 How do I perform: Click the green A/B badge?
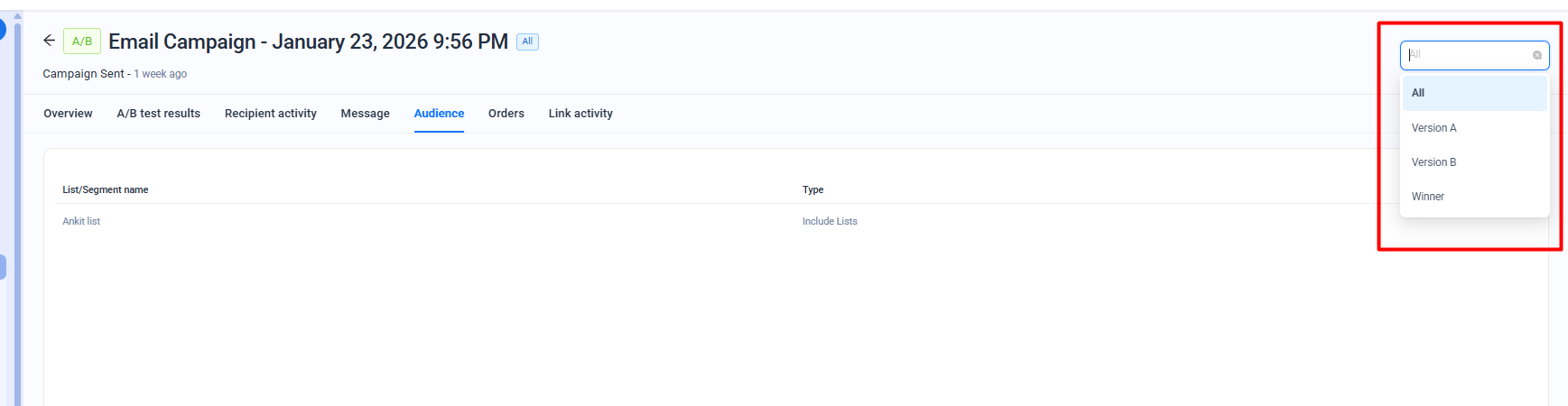click(82, 42)
